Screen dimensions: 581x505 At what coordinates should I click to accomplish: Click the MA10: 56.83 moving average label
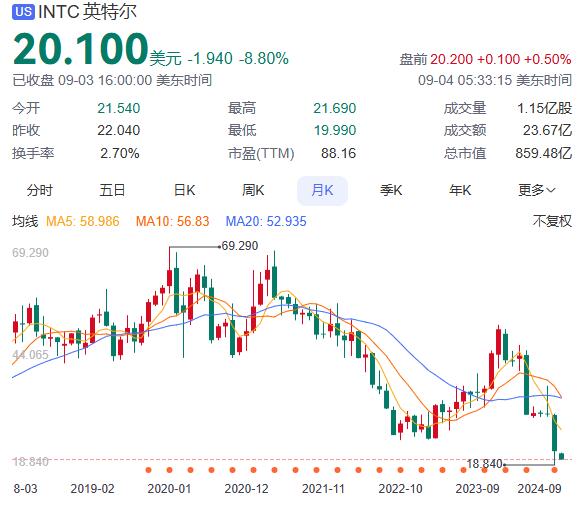[173, 222]
